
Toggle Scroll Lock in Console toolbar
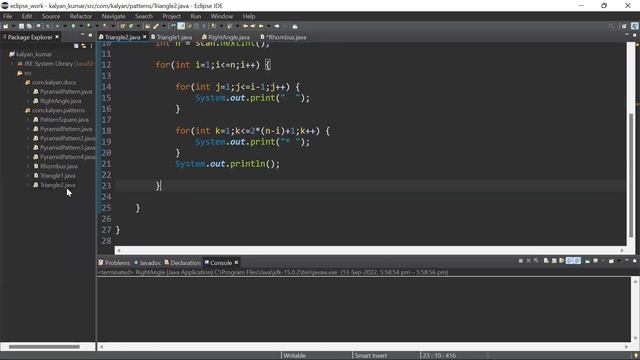click(x=554, y=261)
